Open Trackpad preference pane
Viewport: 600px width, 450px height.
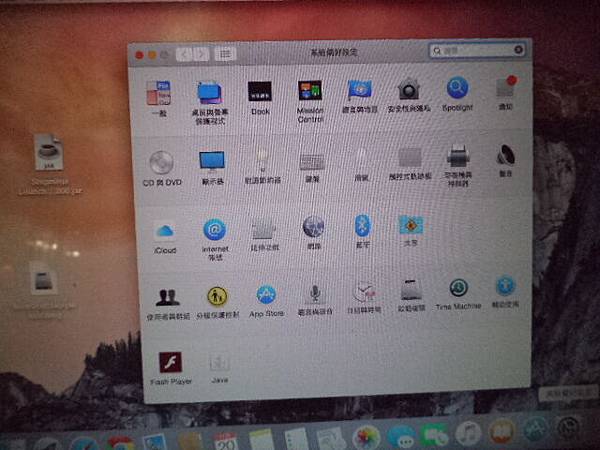[x=410, y=158]
